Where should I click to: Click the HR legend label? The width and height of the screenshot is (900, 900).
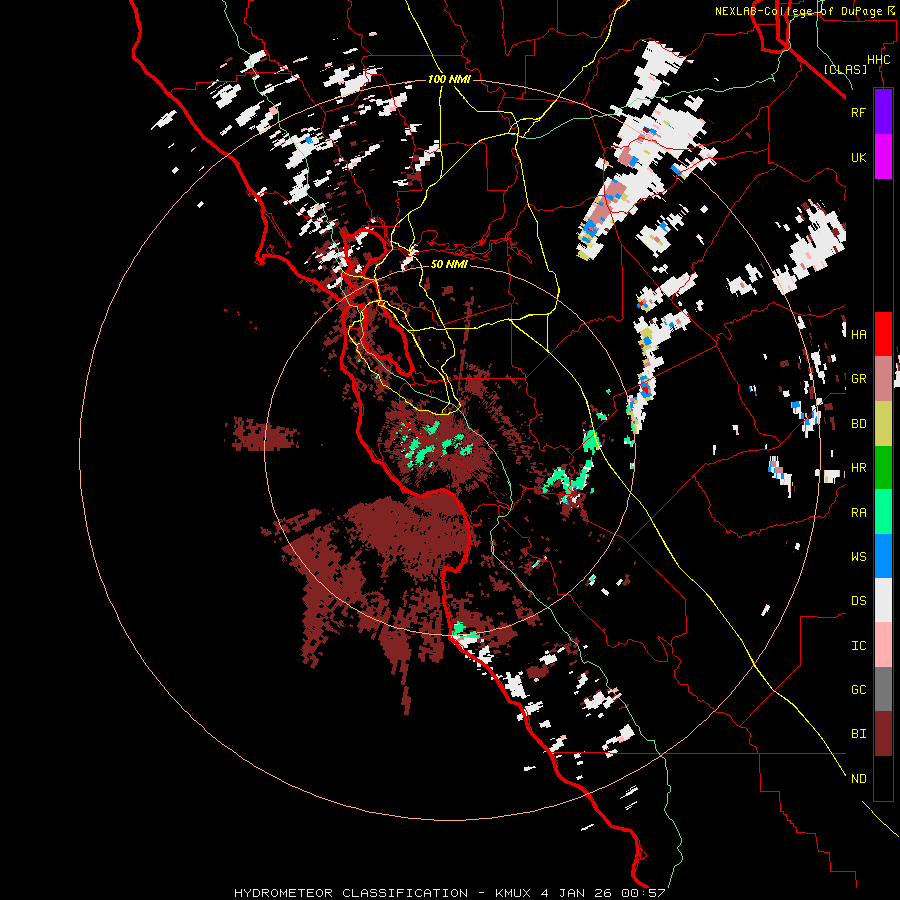click(858, 468)
